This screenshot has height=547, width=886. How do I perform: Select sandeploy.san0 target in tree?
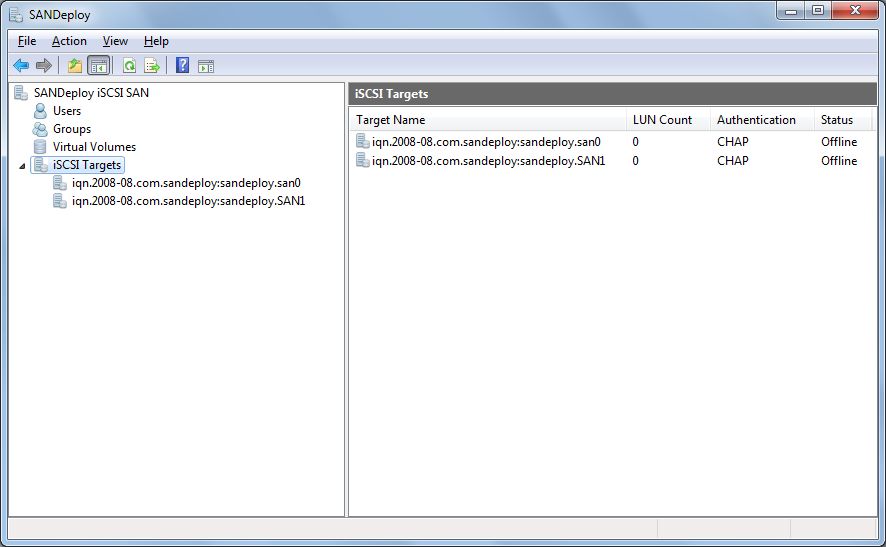[186, 183]
